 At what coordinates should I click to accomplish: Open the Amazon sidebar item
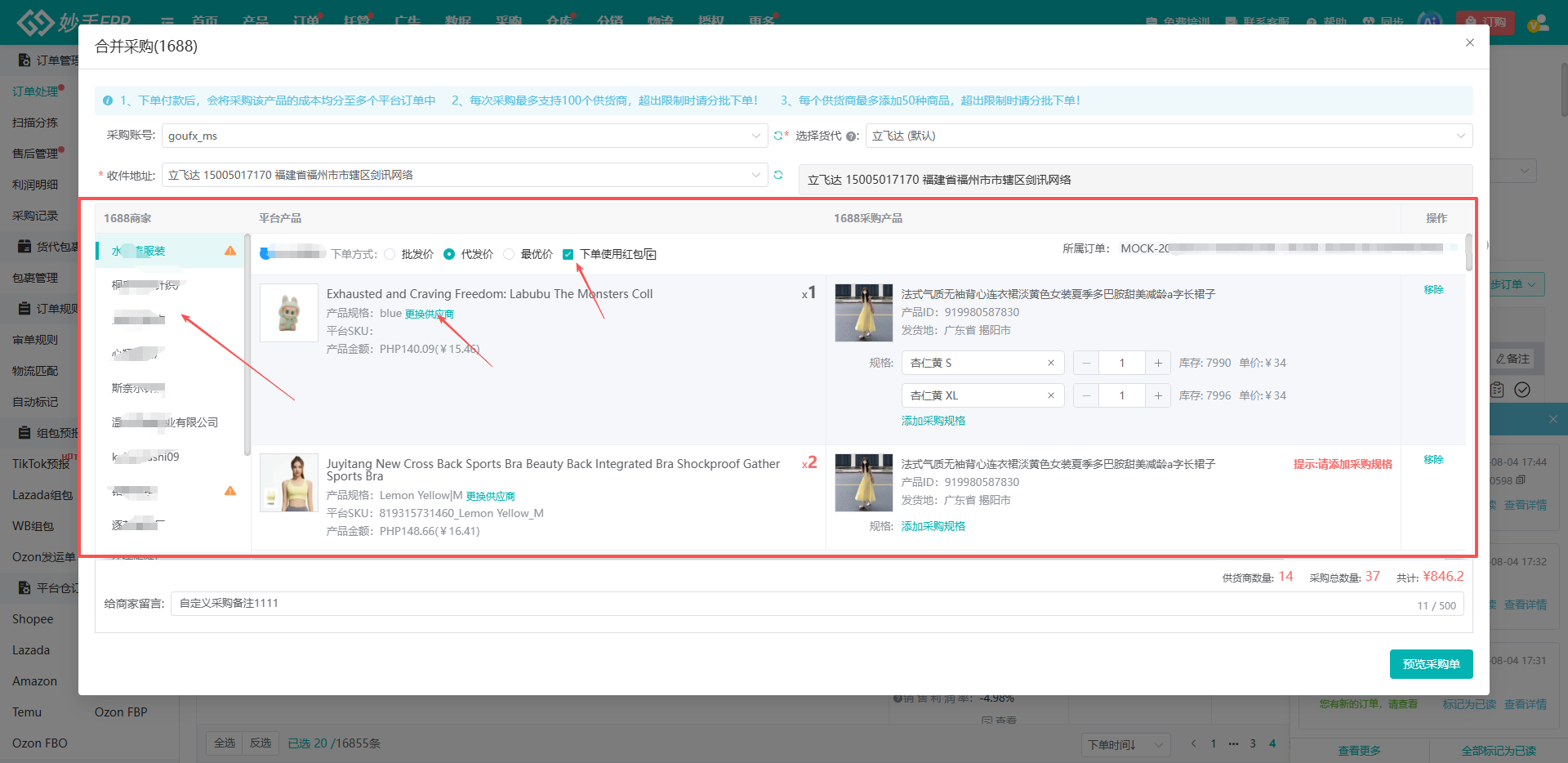point(35,681)
